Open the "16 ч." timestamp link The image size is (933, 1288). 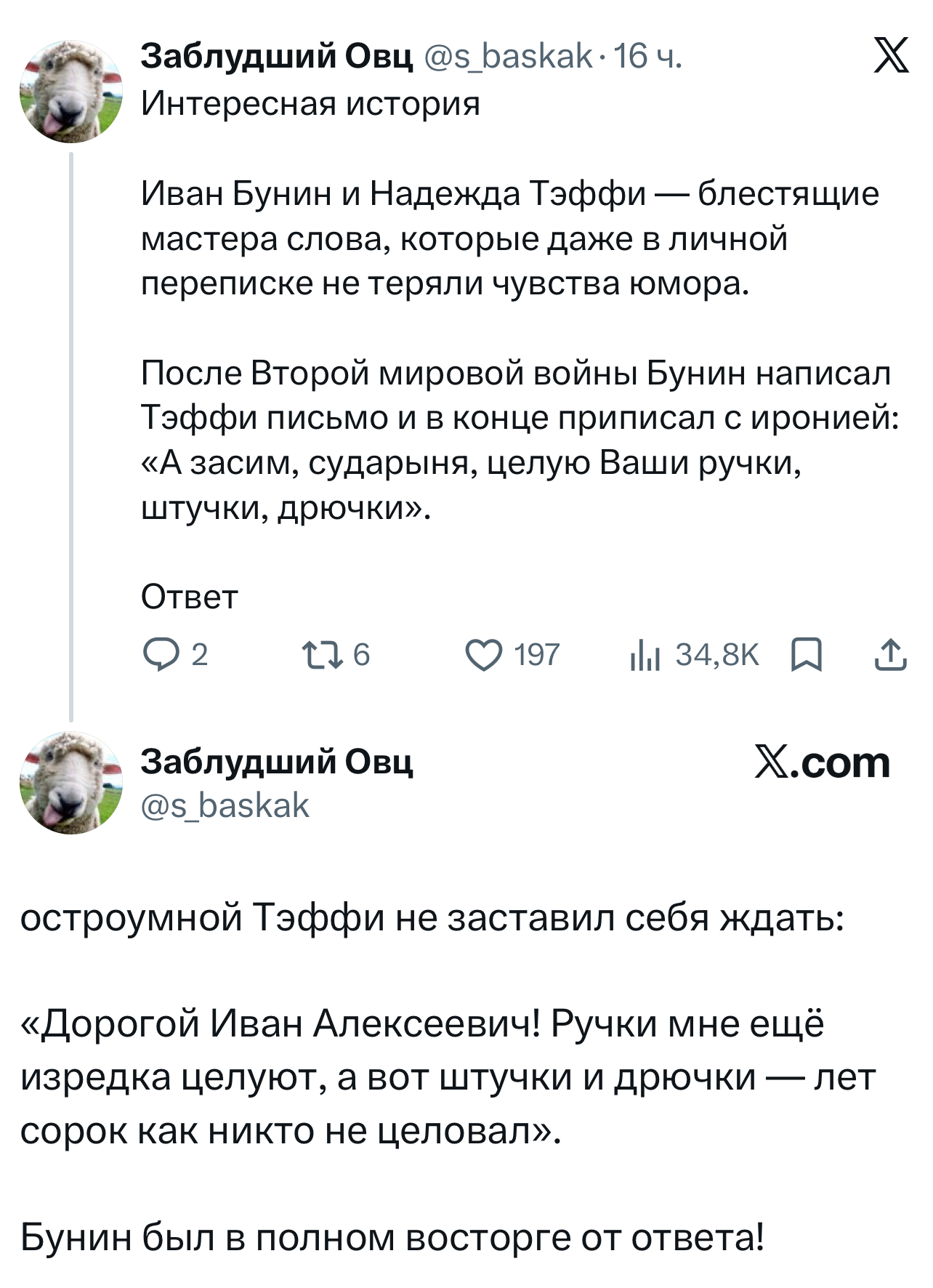coord(647,56)
